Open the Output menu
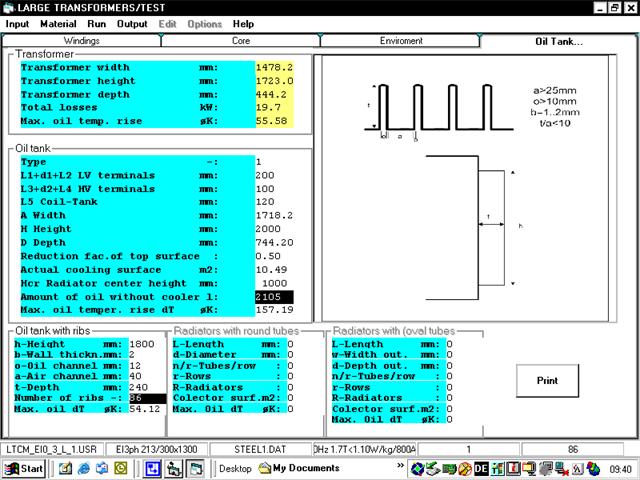Image resolution: width=640 pixels, height=480 pixels. [132, 24]
